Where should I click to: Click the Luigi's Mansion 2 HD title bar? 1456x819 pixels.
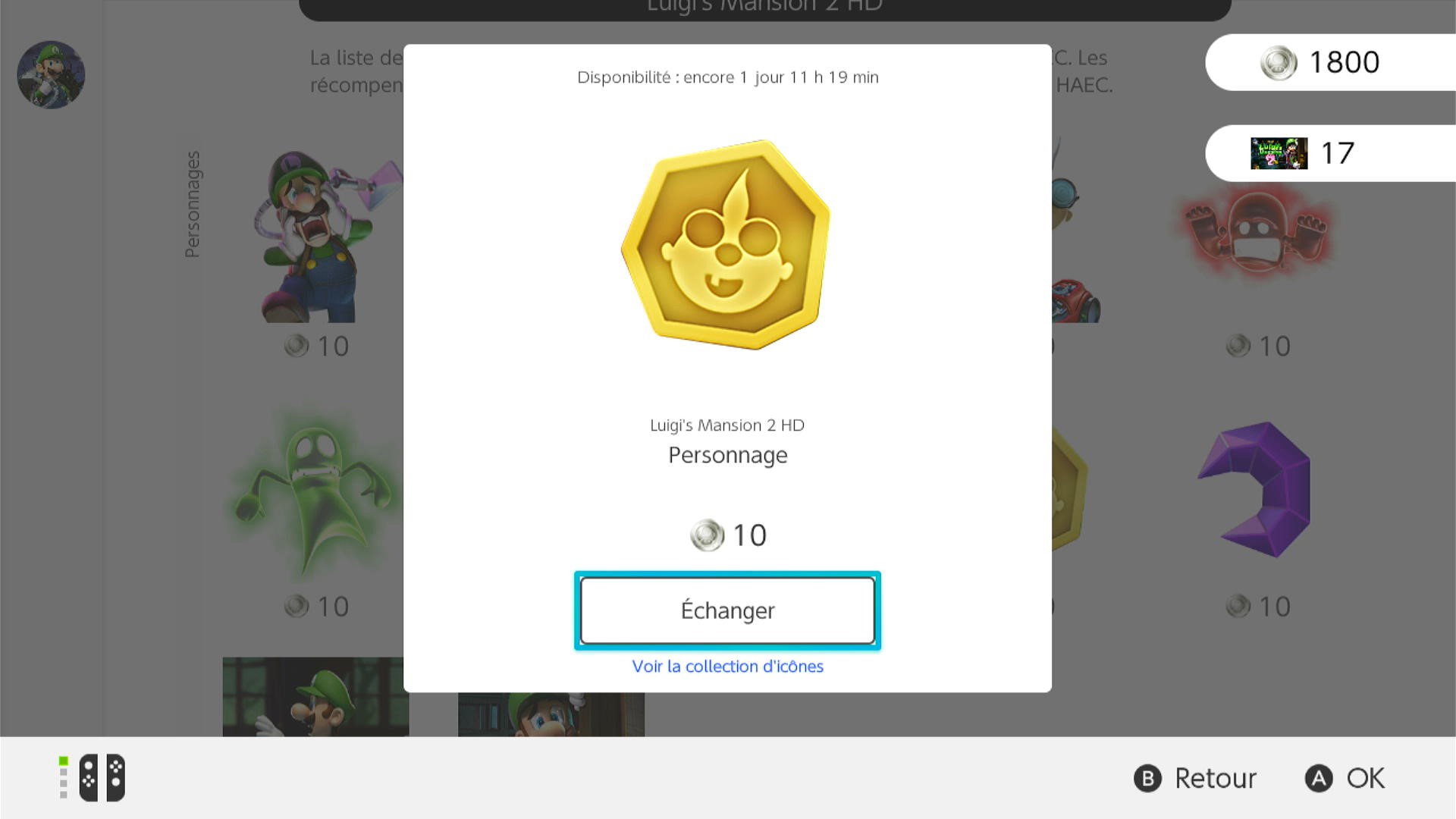tap(764, 9)
